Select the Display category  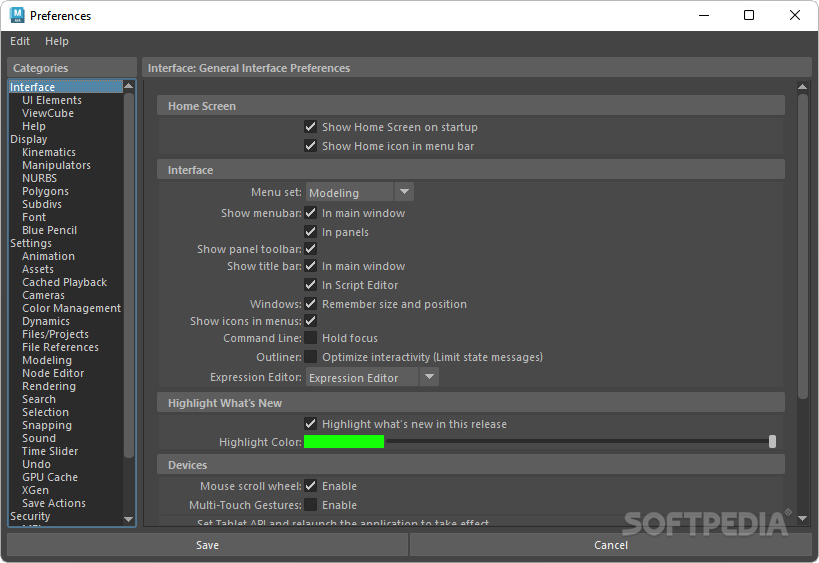coord(28,139)
